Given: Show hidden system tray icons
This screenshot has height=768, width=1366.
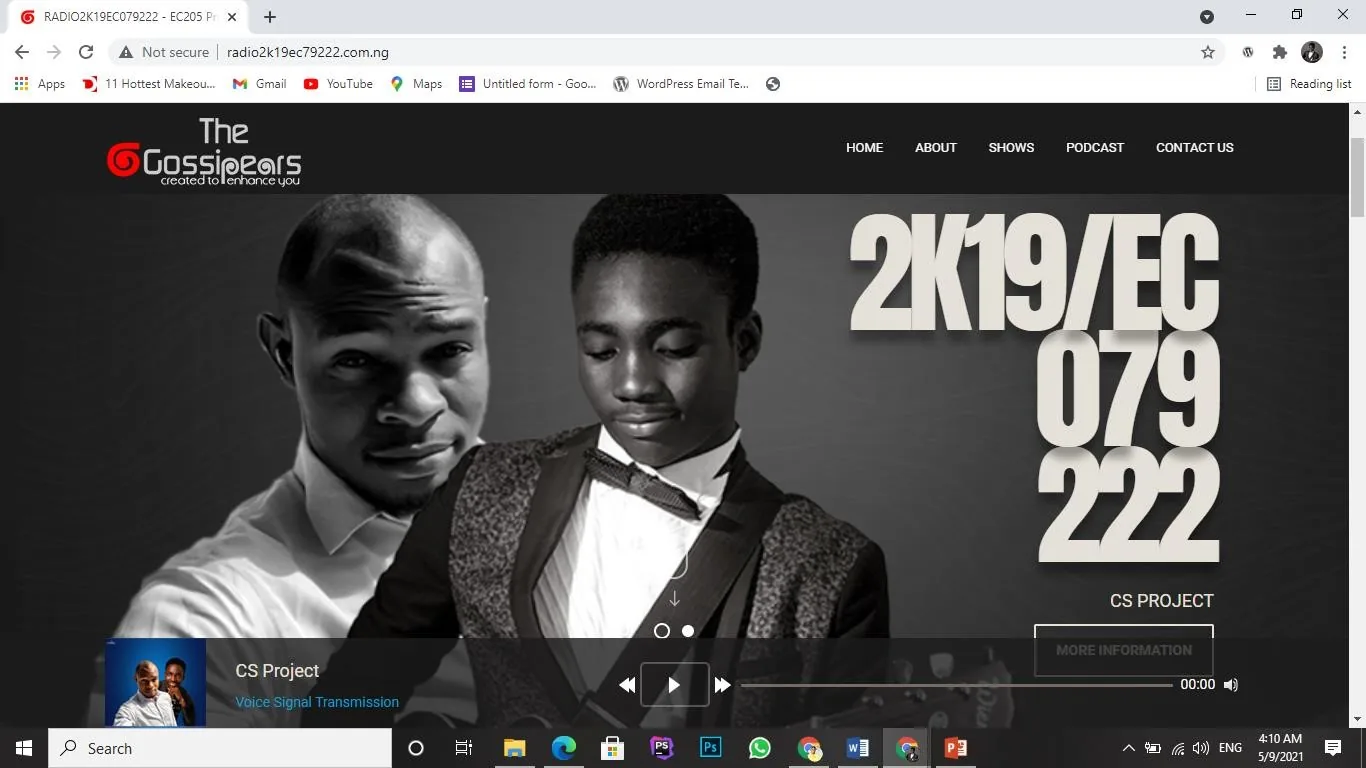Looking at the screenshot, I should coord(1129,748).
